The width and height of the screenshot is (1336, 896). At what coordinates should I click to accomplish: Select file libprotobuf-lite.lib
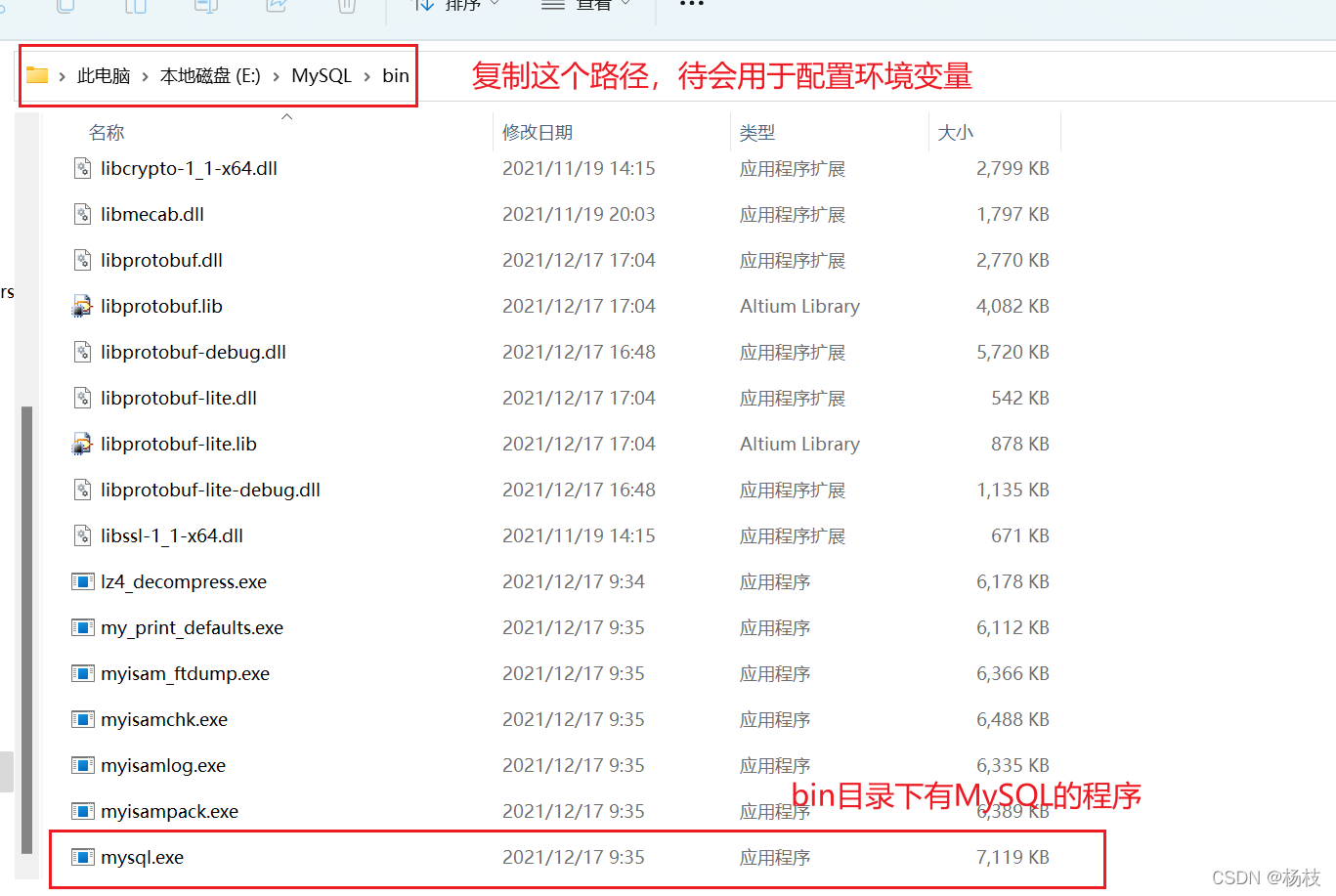coord(179,445)
